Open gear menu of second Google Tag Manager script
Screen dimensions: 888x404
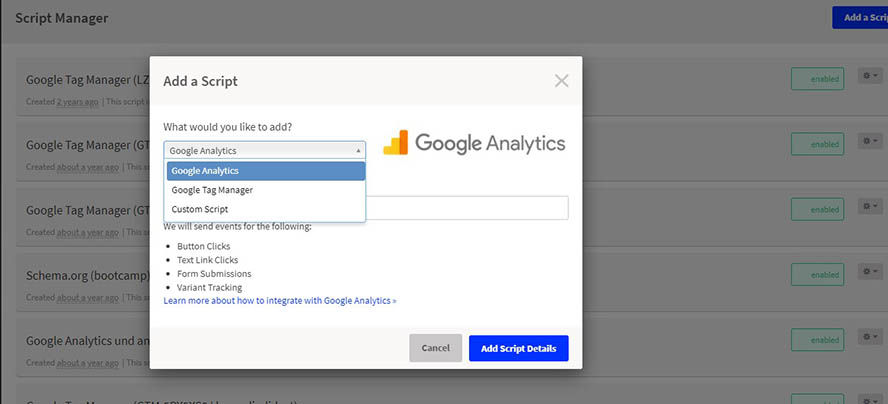tap(870, 141)
